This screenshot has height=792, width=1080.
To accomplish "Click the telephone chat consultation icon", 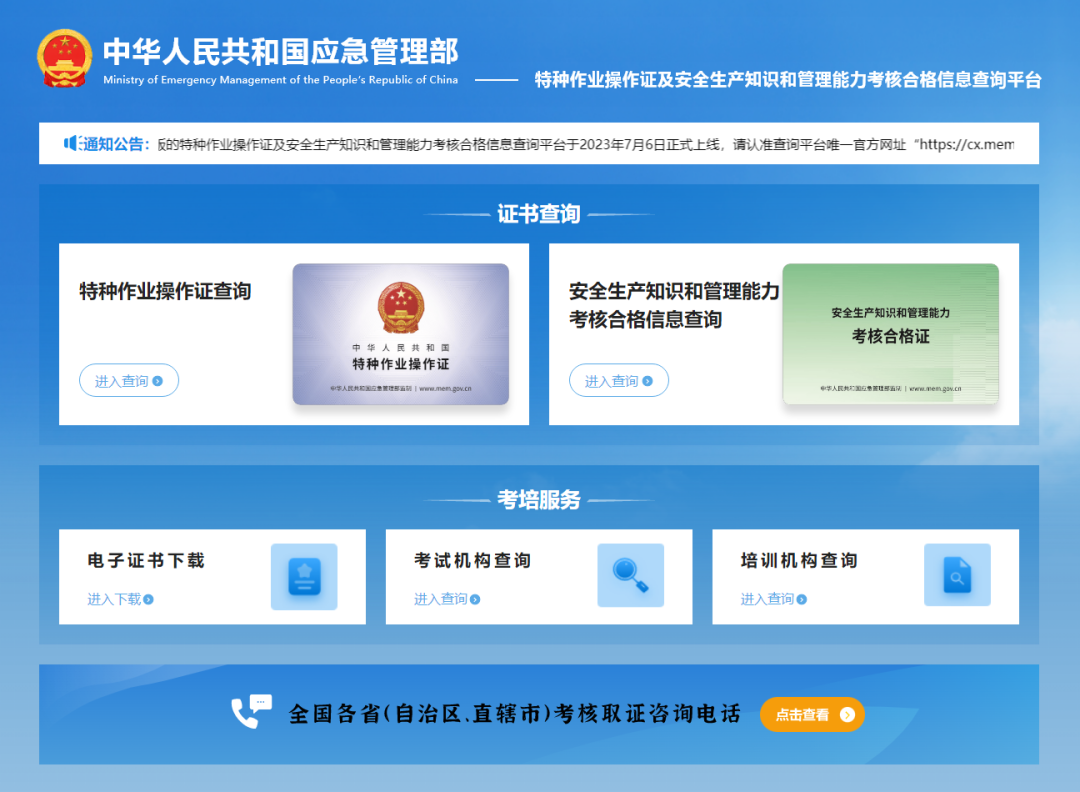I will tap(251, 711).
